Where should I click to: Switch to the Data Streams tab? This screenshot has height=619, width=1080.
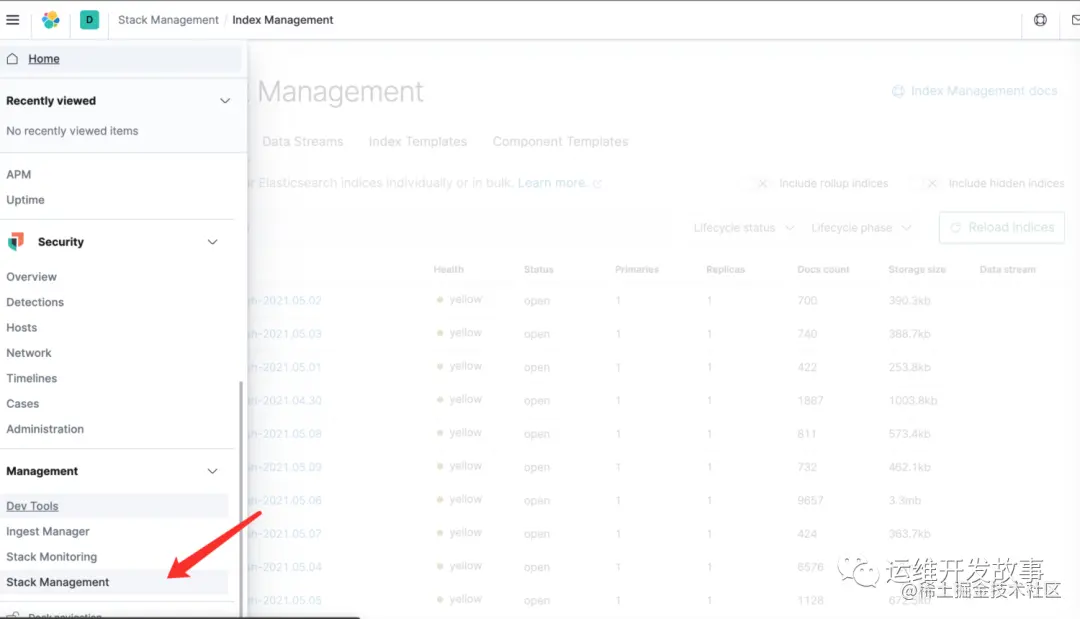coord(302,141)
